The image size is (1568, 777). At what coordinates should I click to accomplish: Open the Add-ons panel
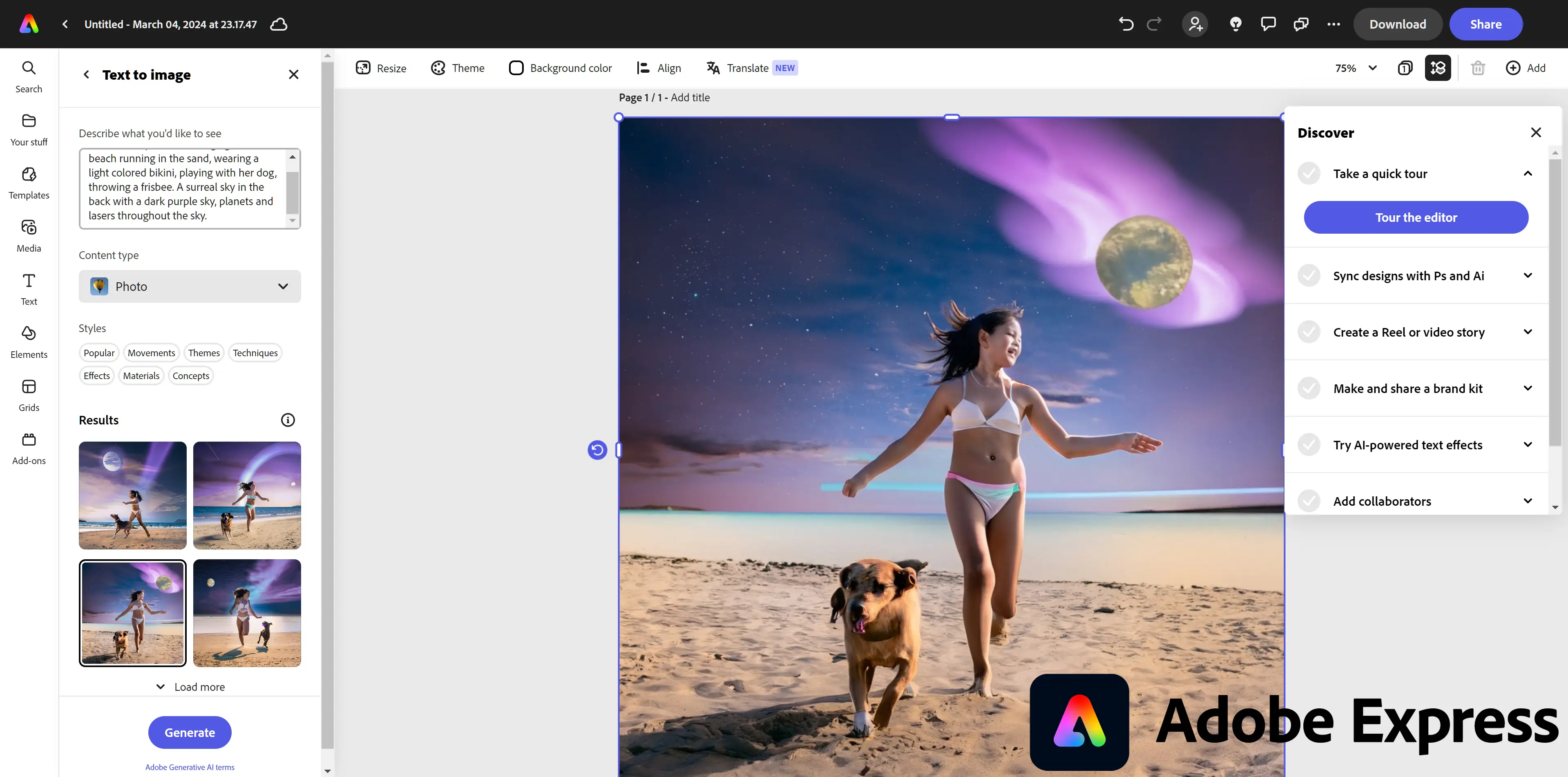[29, 448]
